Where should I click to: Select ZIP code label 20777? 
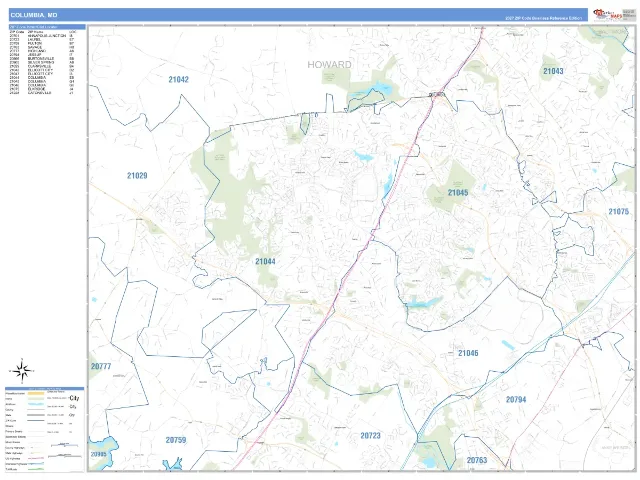[101, 366]
